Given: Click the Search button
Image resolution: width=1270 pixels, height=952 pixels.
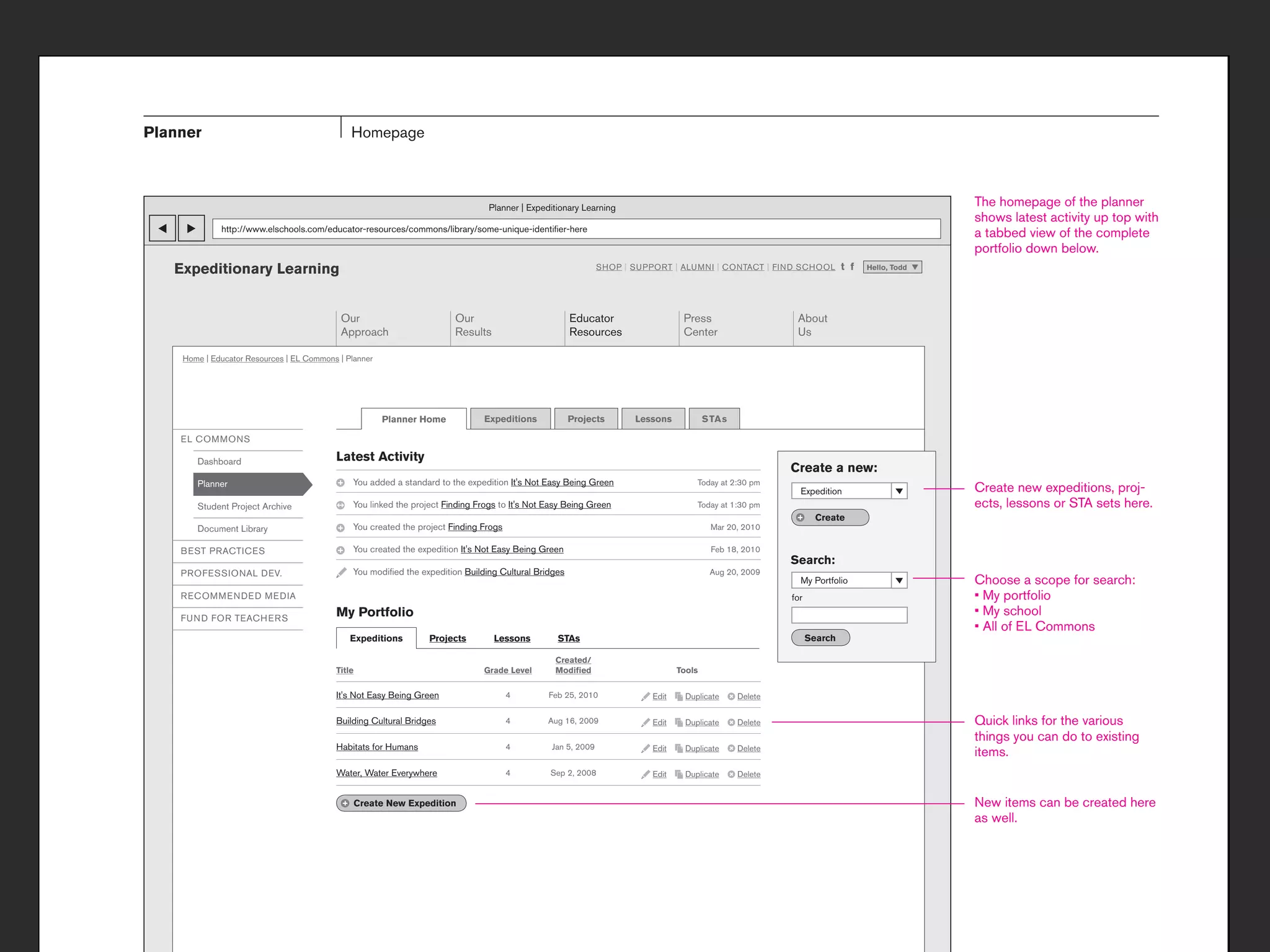Looking at the screenshot, I should [x=820, y=638].
